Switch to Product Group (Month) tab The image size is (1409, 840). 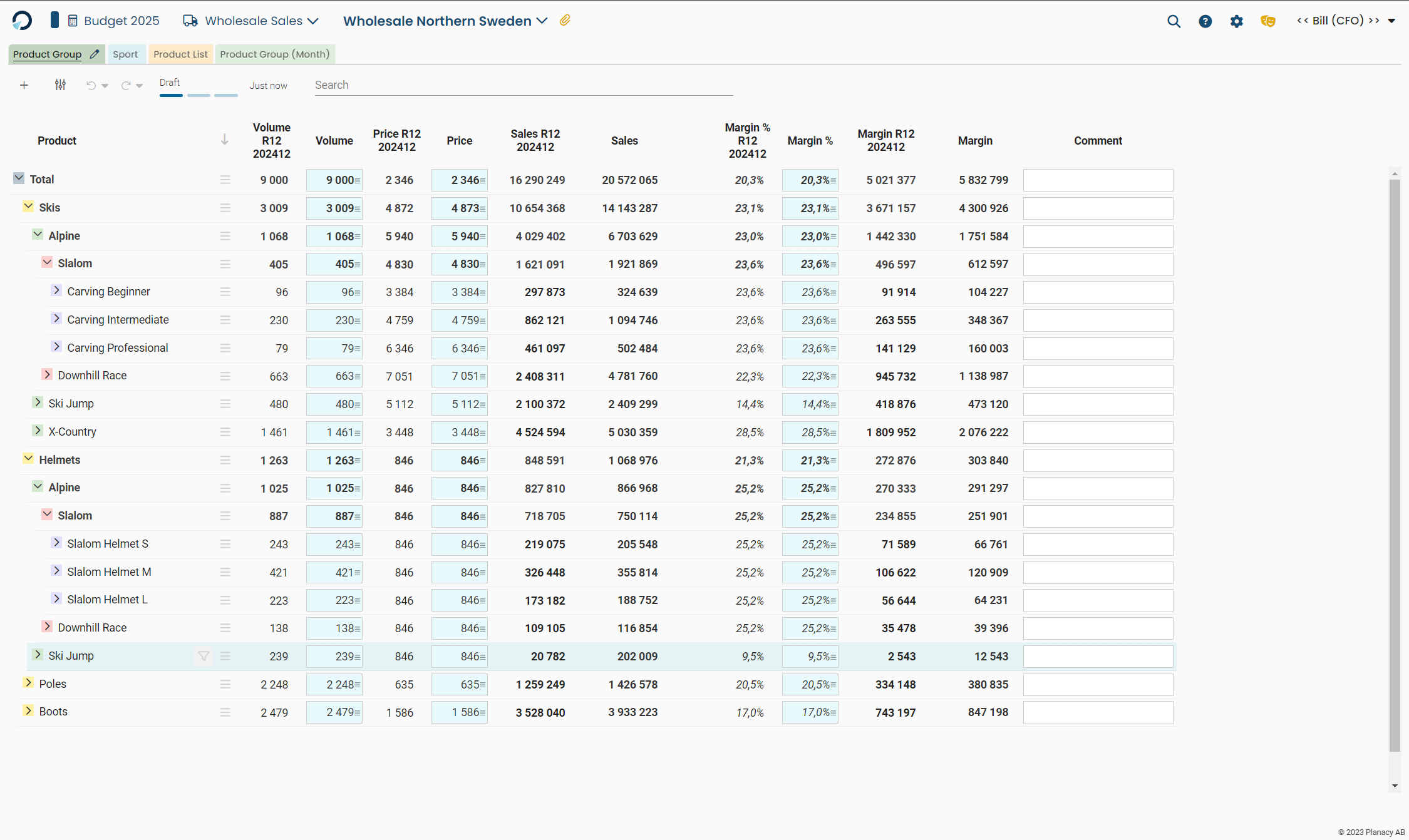(274, 54)
